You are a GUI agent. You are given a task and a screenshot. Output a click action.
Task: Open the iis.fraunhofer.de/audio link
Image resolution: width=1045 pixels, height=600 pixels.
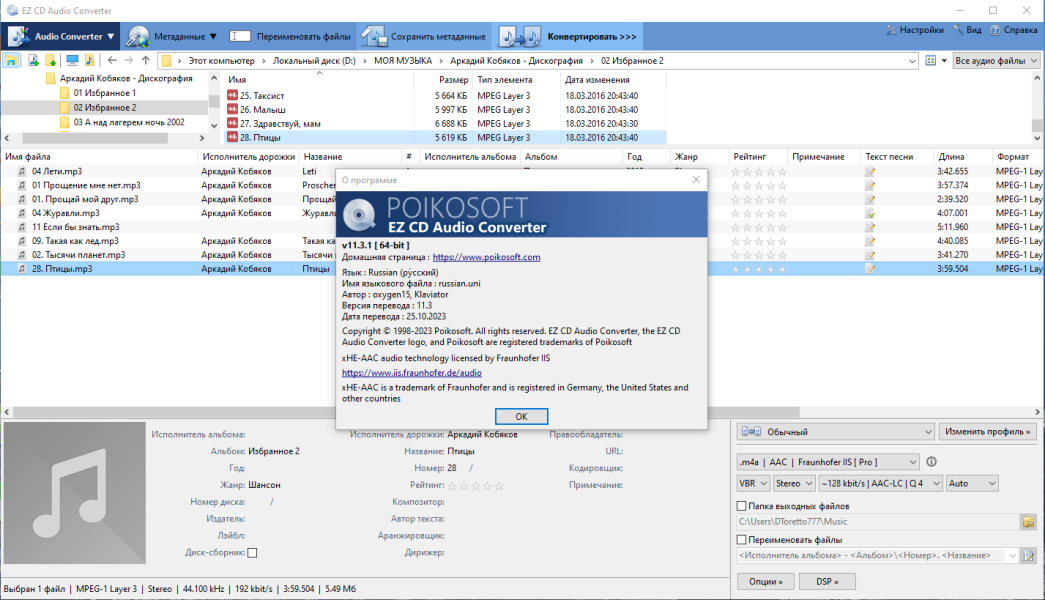click(411, 373)
